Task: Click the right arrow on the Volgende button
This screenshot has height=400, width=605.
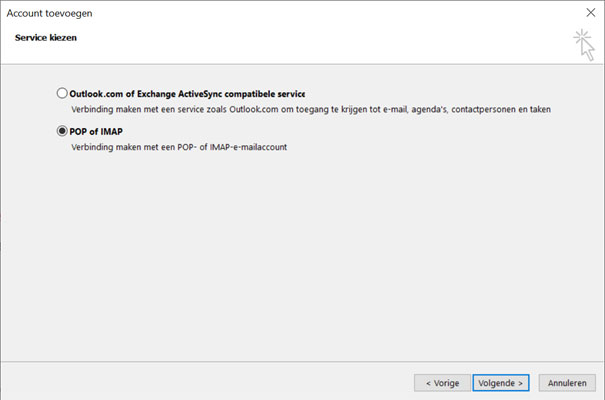Action: coord(520,383)
